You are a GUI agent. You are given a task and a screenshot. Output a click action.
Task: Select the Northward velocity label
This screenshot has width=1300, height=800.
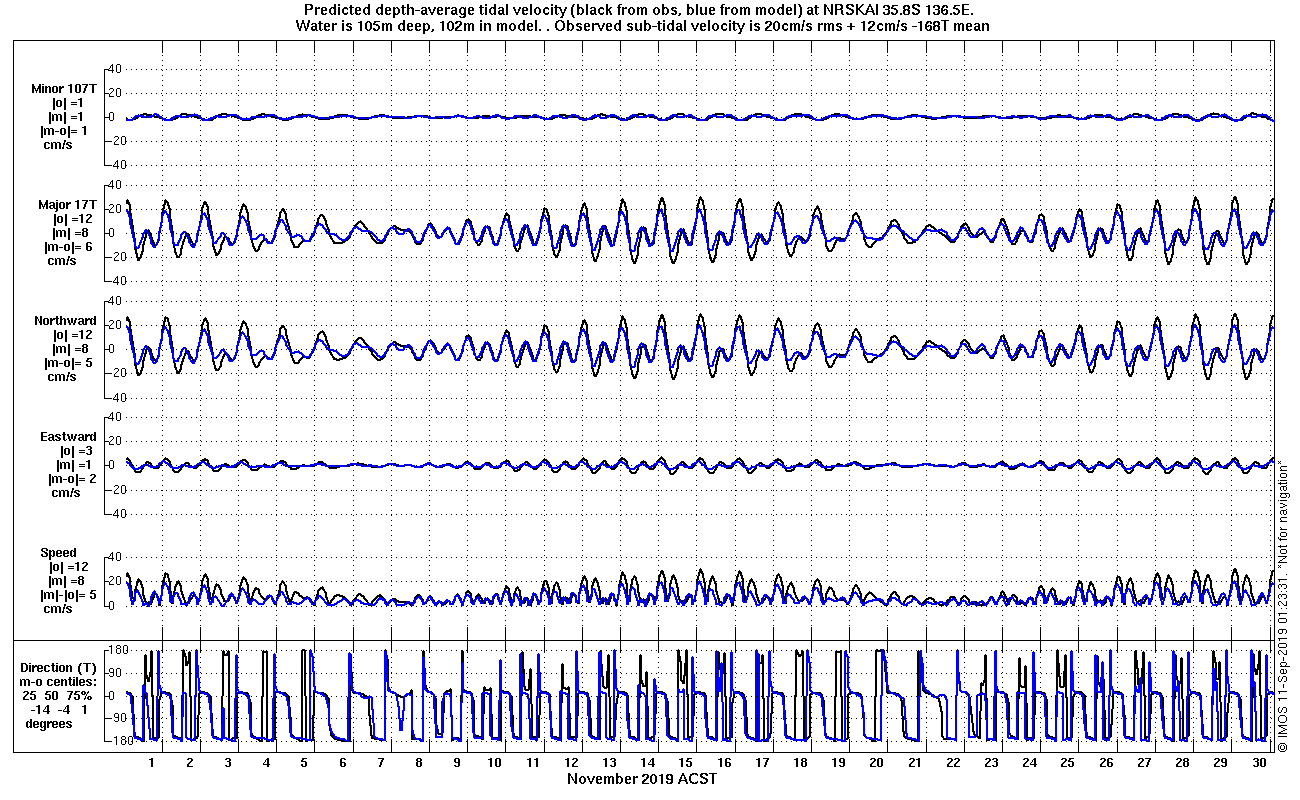pyautogui.click(x=66, y=321)
